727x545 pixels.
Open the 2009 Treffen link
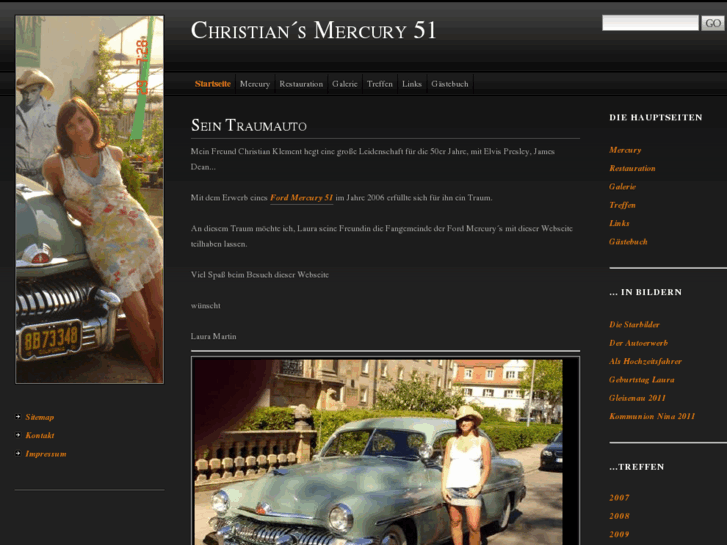619,534
